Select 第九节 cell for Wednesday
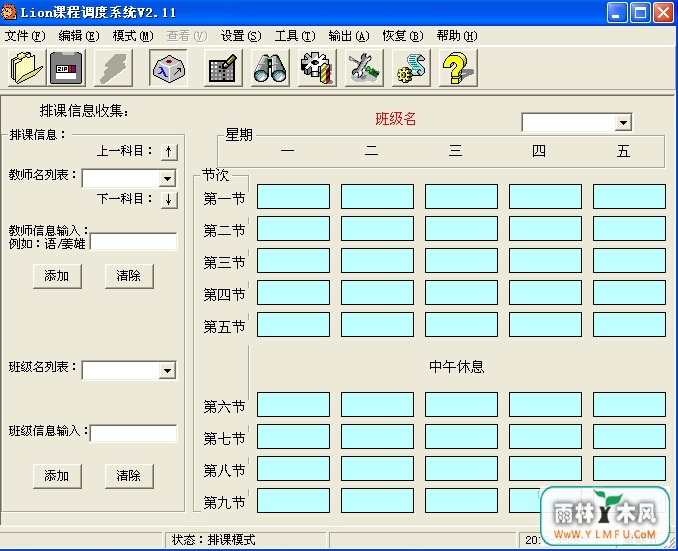This screenshot has width=678, height=551. click(x=461, y=500)
